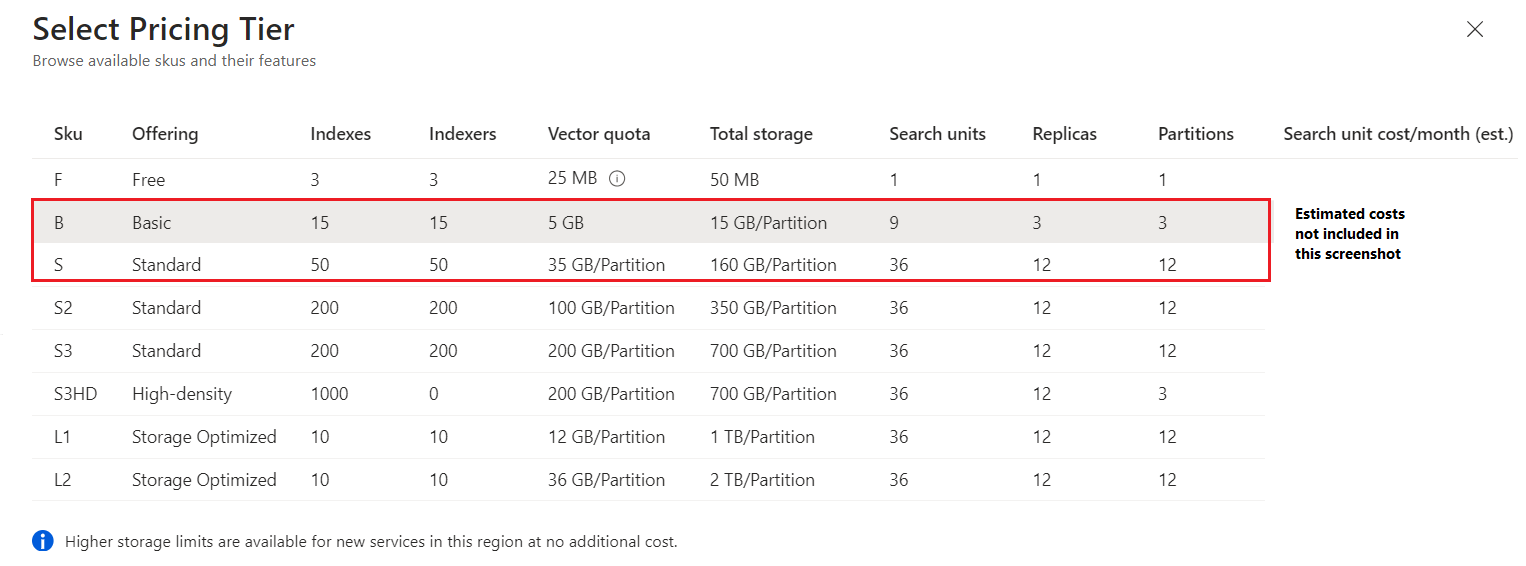Viewport: 1526px width, 566px height.
Task: Select the Free tier row
Action: click(148, 180)
